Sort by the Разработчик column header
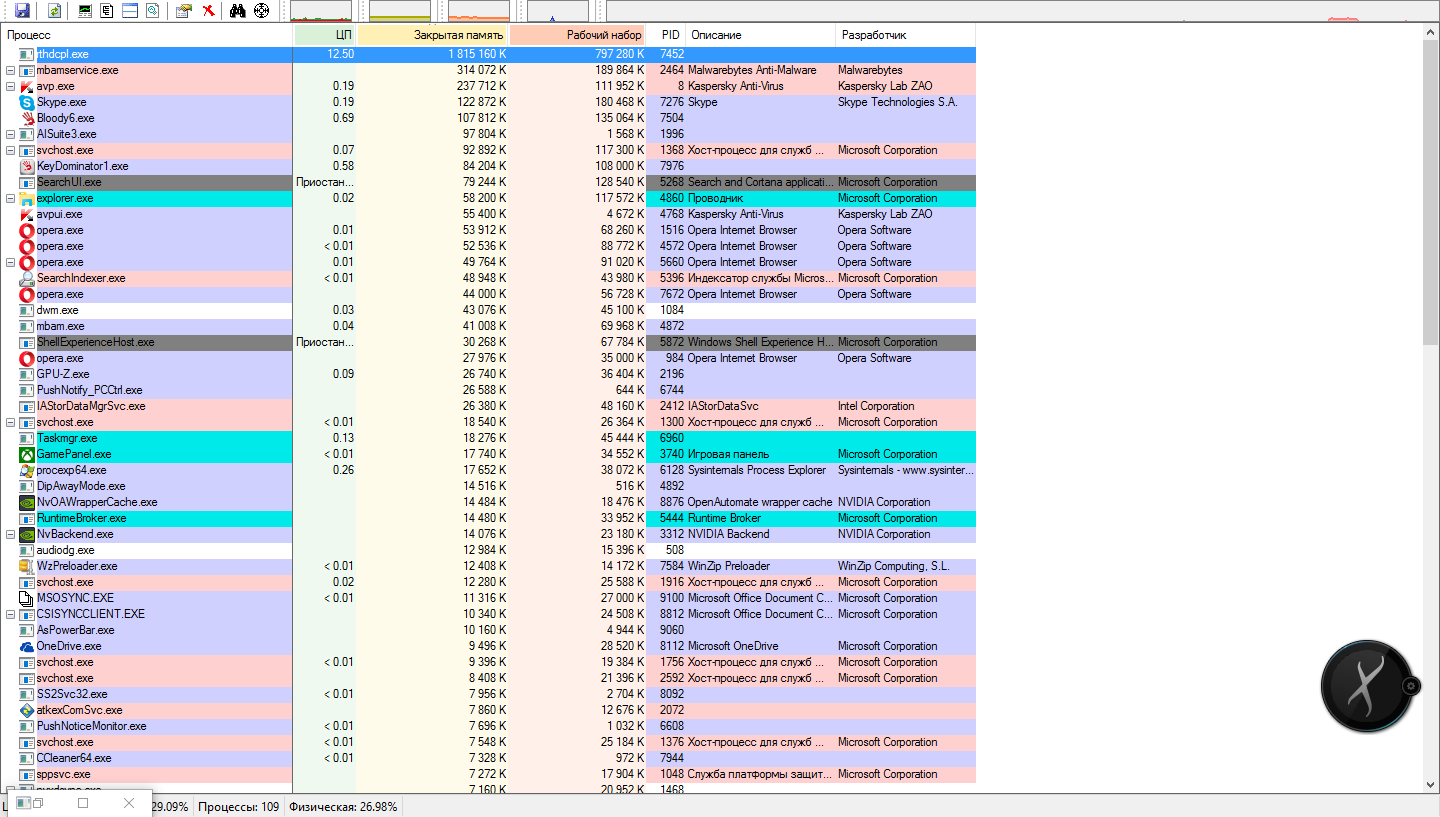 (x=905, y=35)
